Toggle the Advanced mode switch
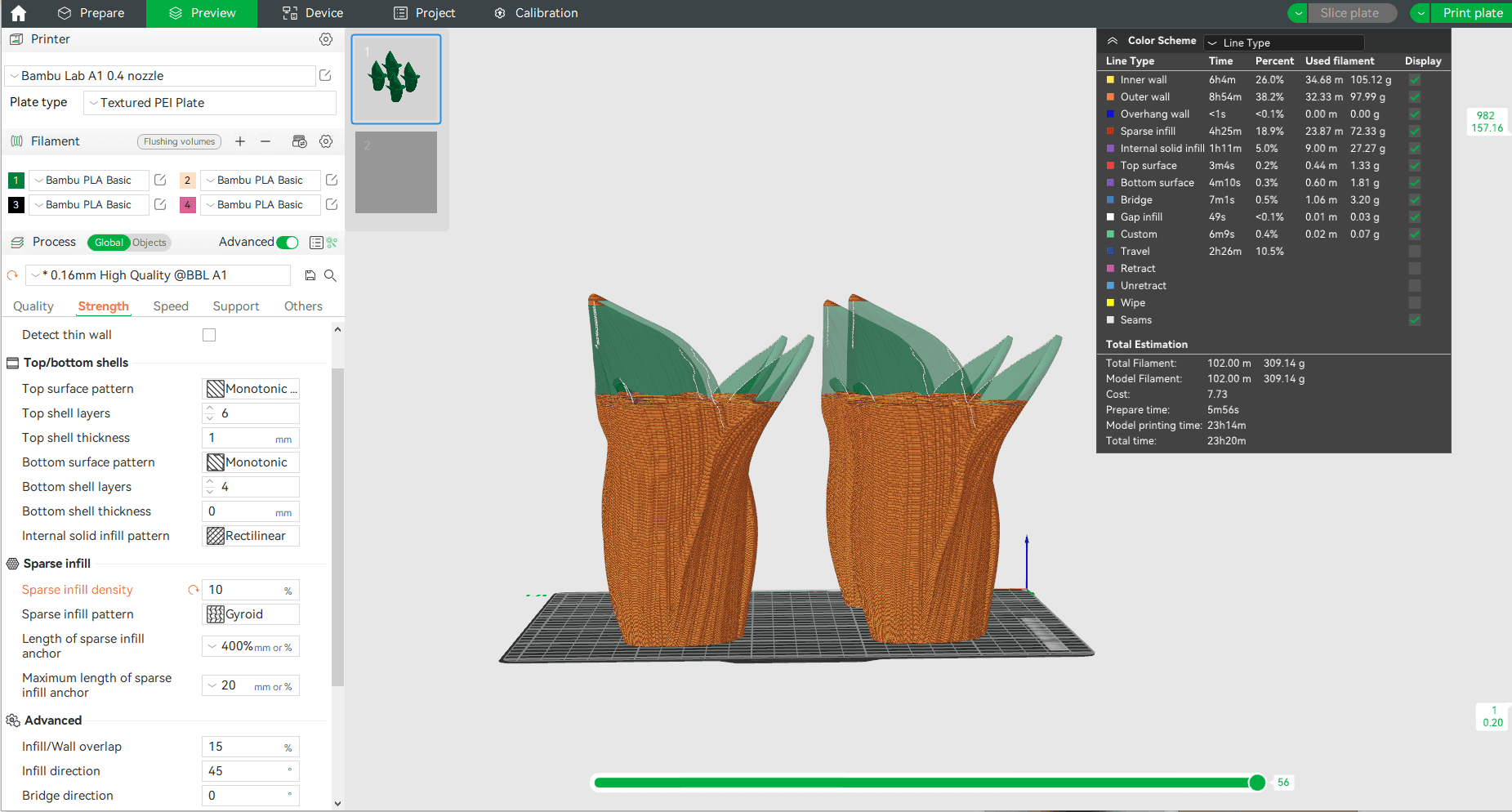The image size is (1512, 812). tap(288, 243)
